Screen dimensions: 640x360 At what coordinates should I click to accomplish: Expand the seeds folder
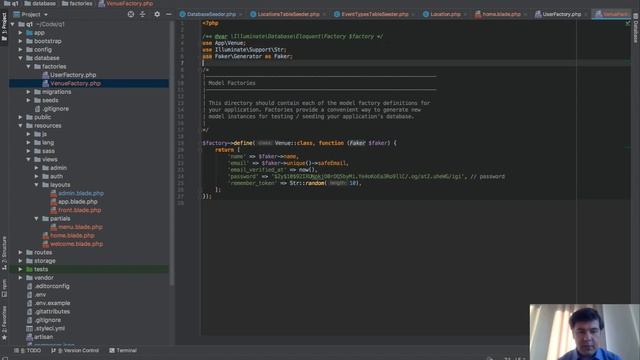[29, 100]
